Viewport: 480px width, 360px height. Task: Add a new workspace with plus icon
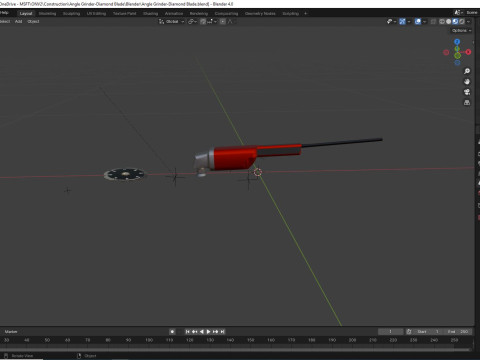(305, 13)
